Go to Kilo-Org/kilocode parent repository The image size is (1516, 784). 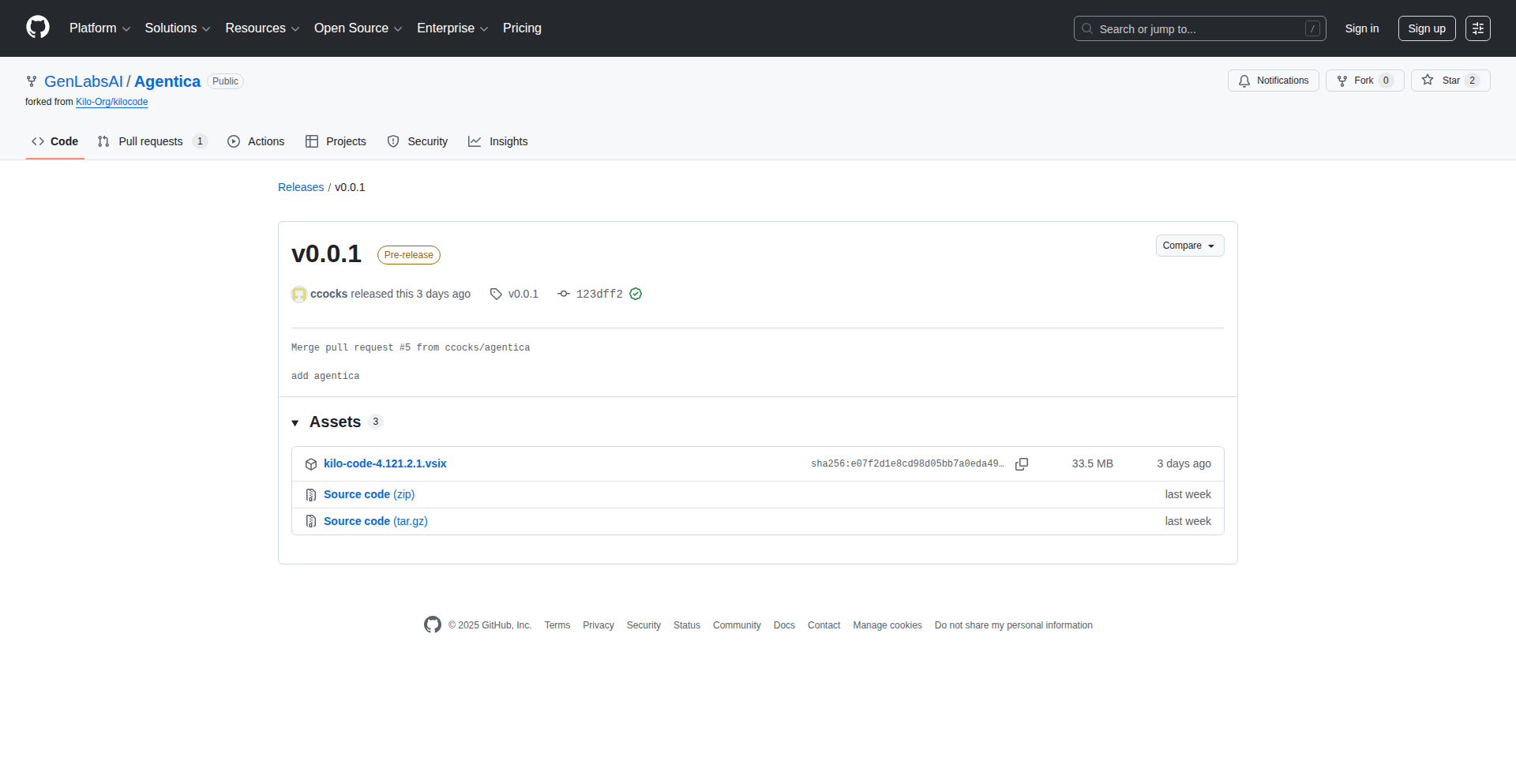(111, 102)
